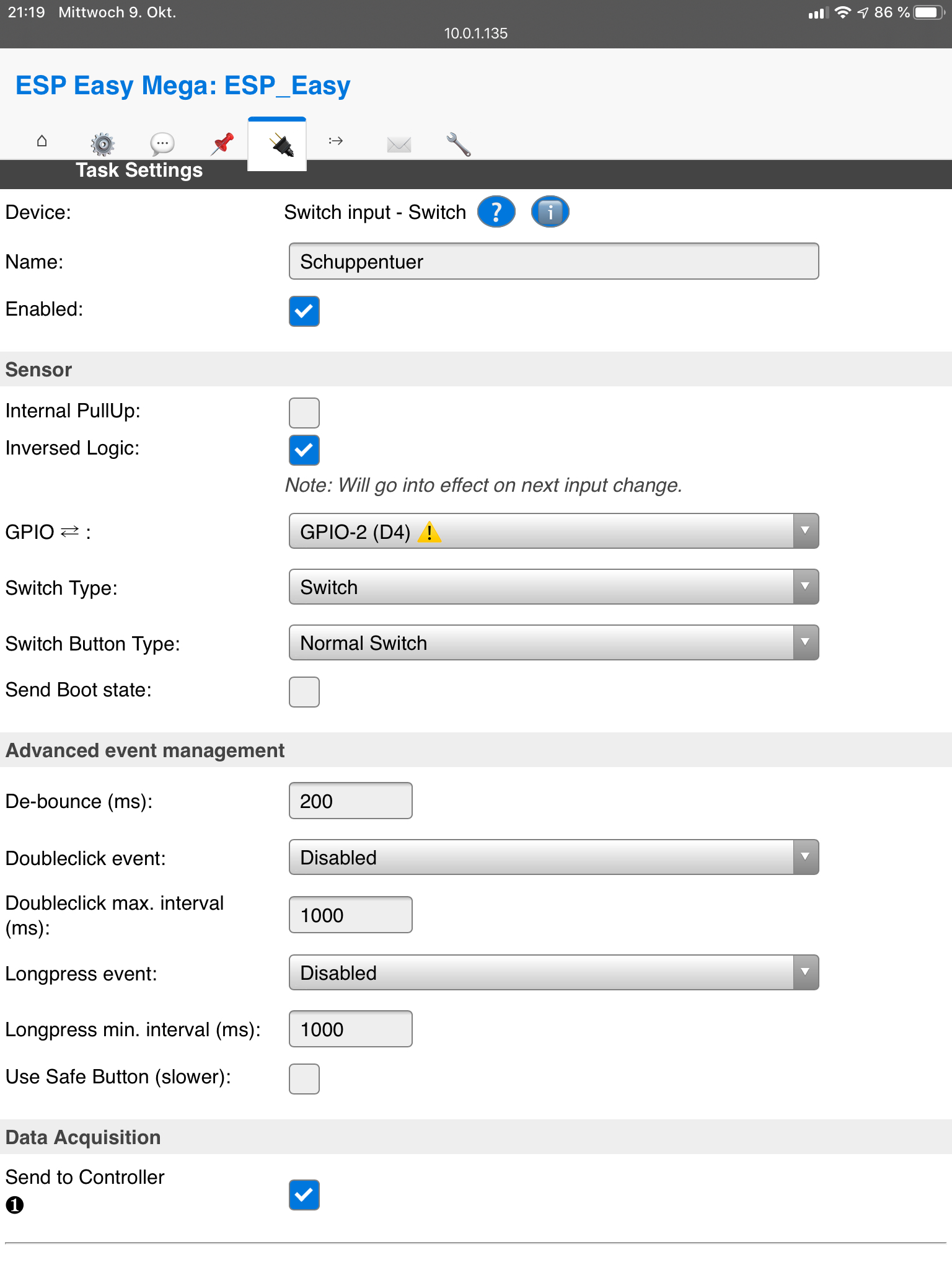
Task: Uncheck the Inversed Logic checkbox
Action: coord(304,450)
